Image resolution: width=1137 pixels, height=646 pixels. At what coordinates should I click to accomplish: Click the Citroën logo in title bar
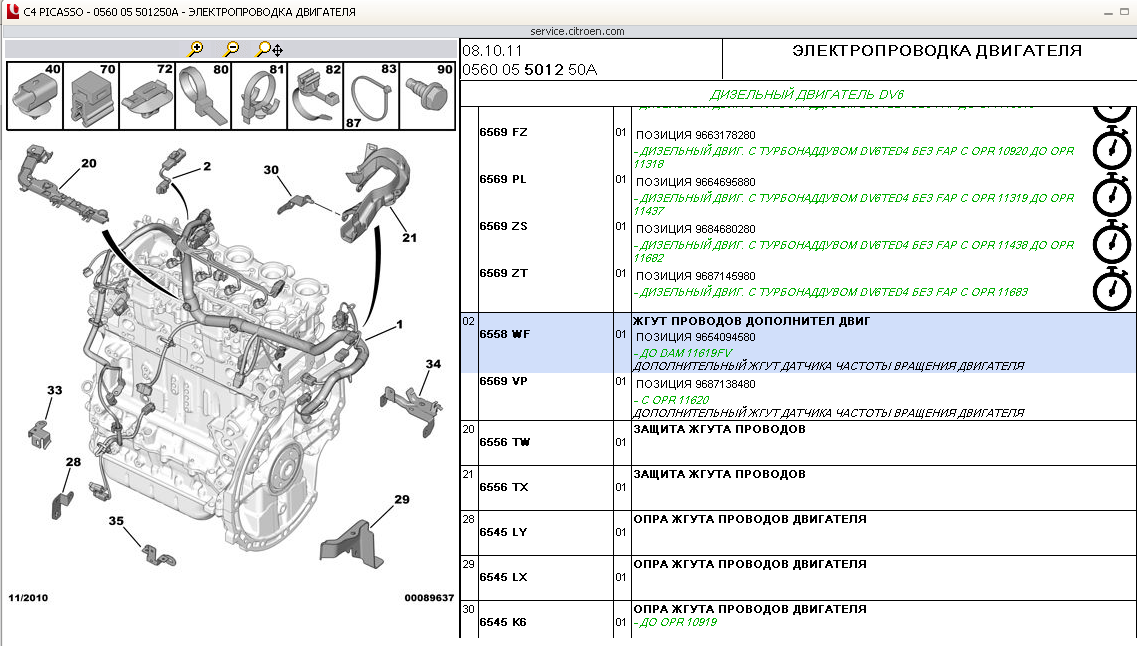click(12, 12)
